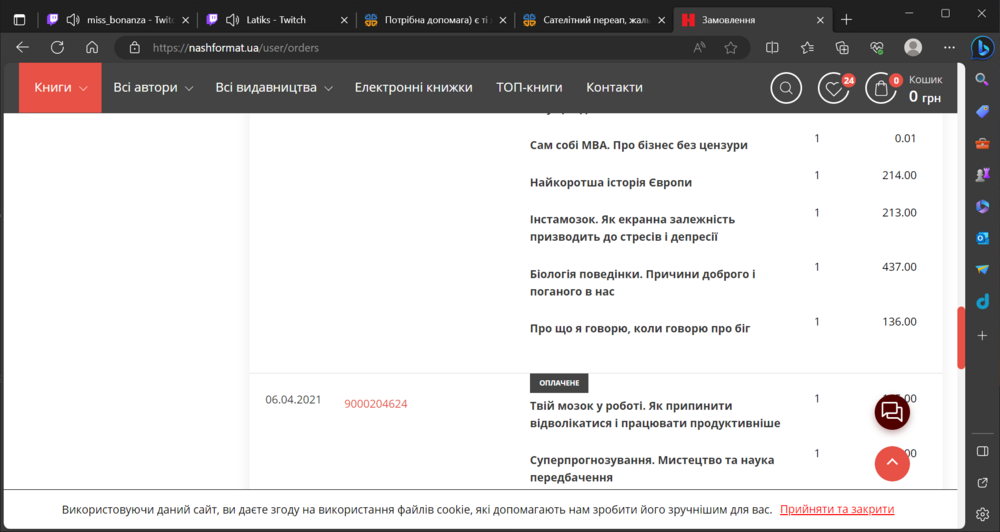
Task: Open Контакти menu item
Action: (x=614, y=87)
